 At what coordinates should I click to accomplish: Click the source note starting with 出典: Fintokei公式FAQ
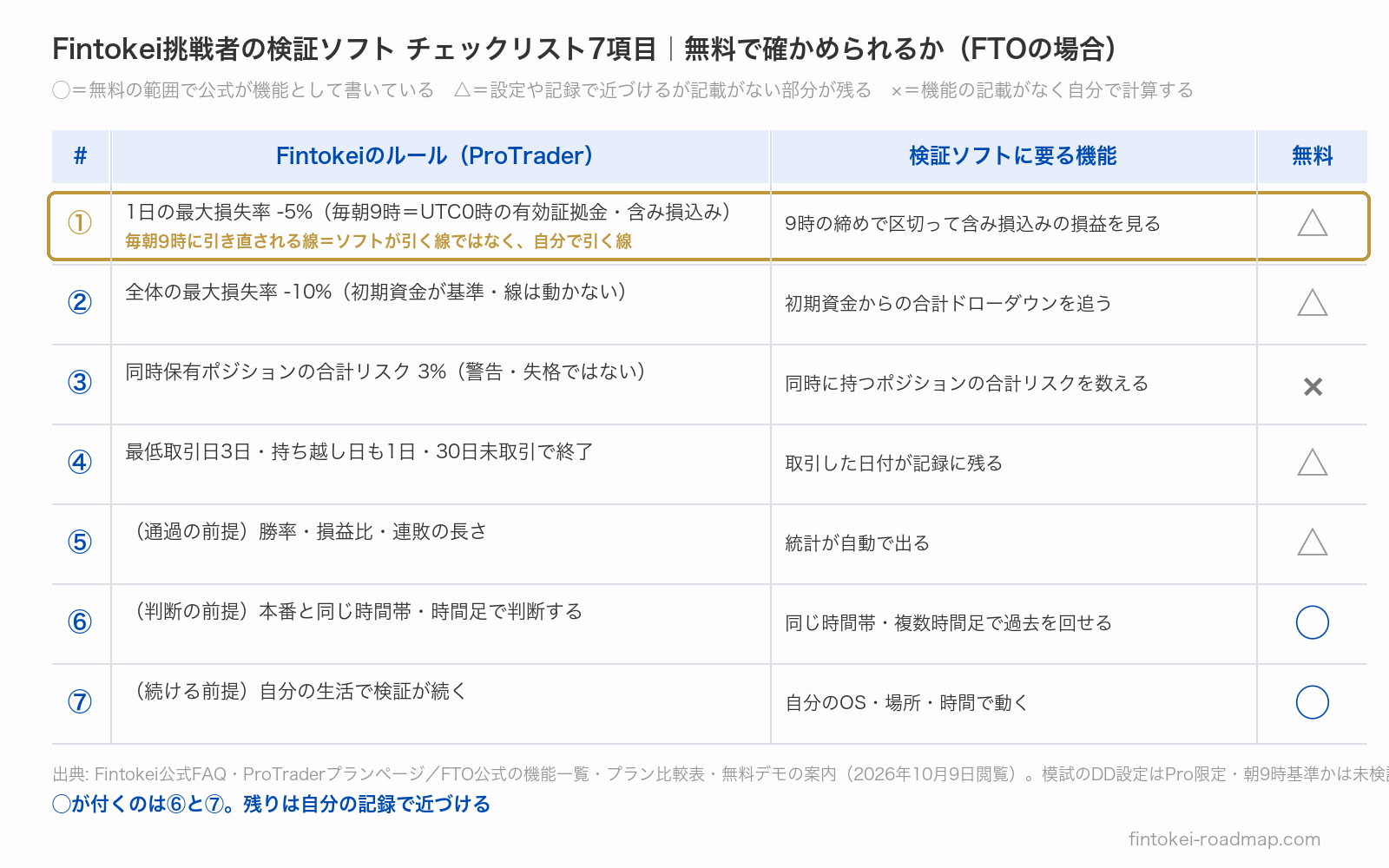721,774
